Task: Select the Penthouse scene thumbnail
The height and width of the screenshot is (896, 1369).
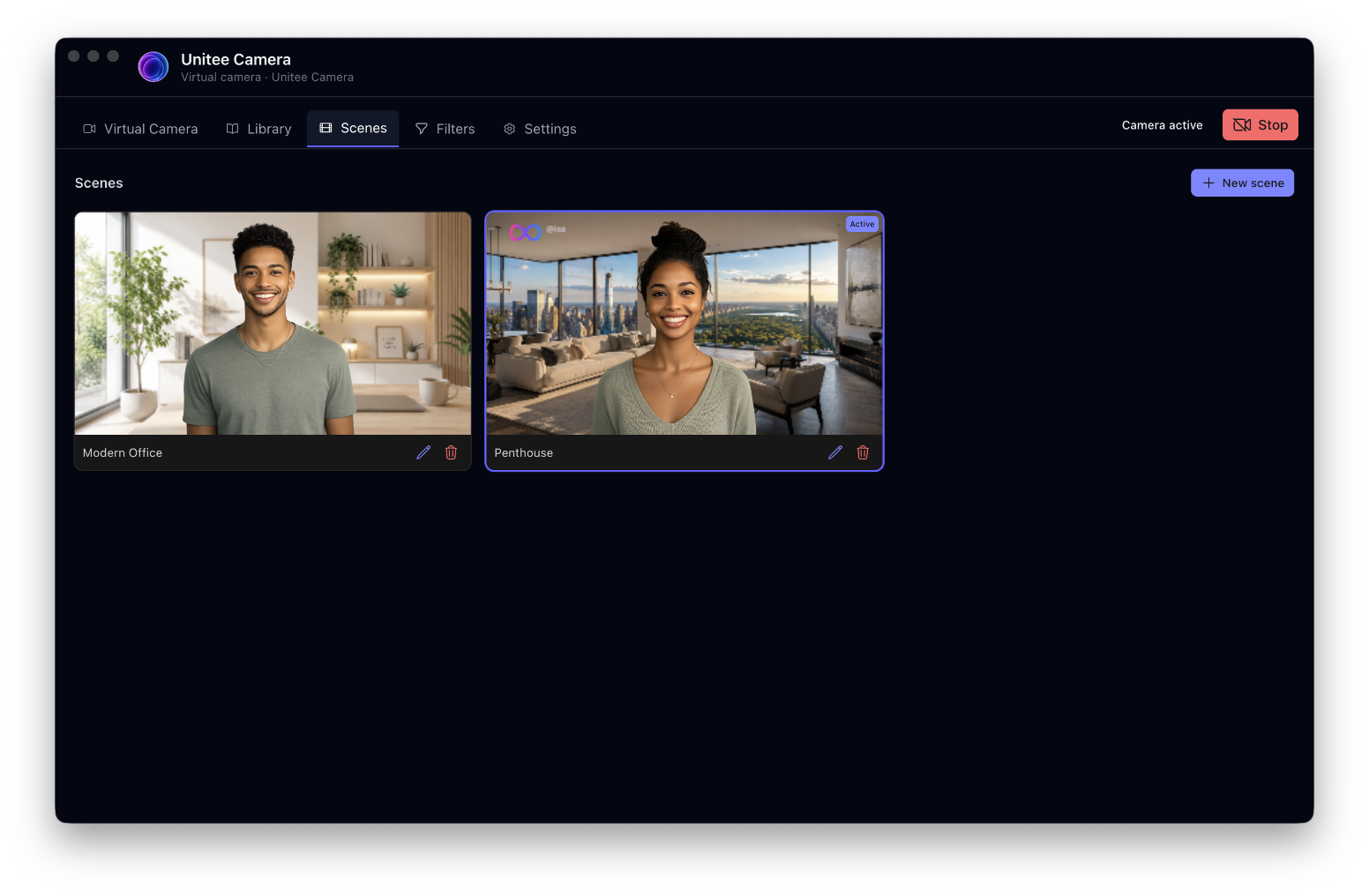Action: pos(684,324)
